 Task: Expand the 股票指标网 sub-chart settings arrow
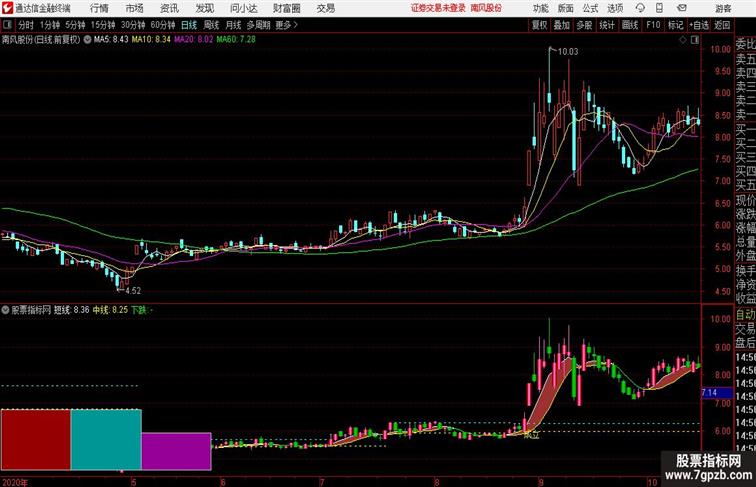[5, 310]
